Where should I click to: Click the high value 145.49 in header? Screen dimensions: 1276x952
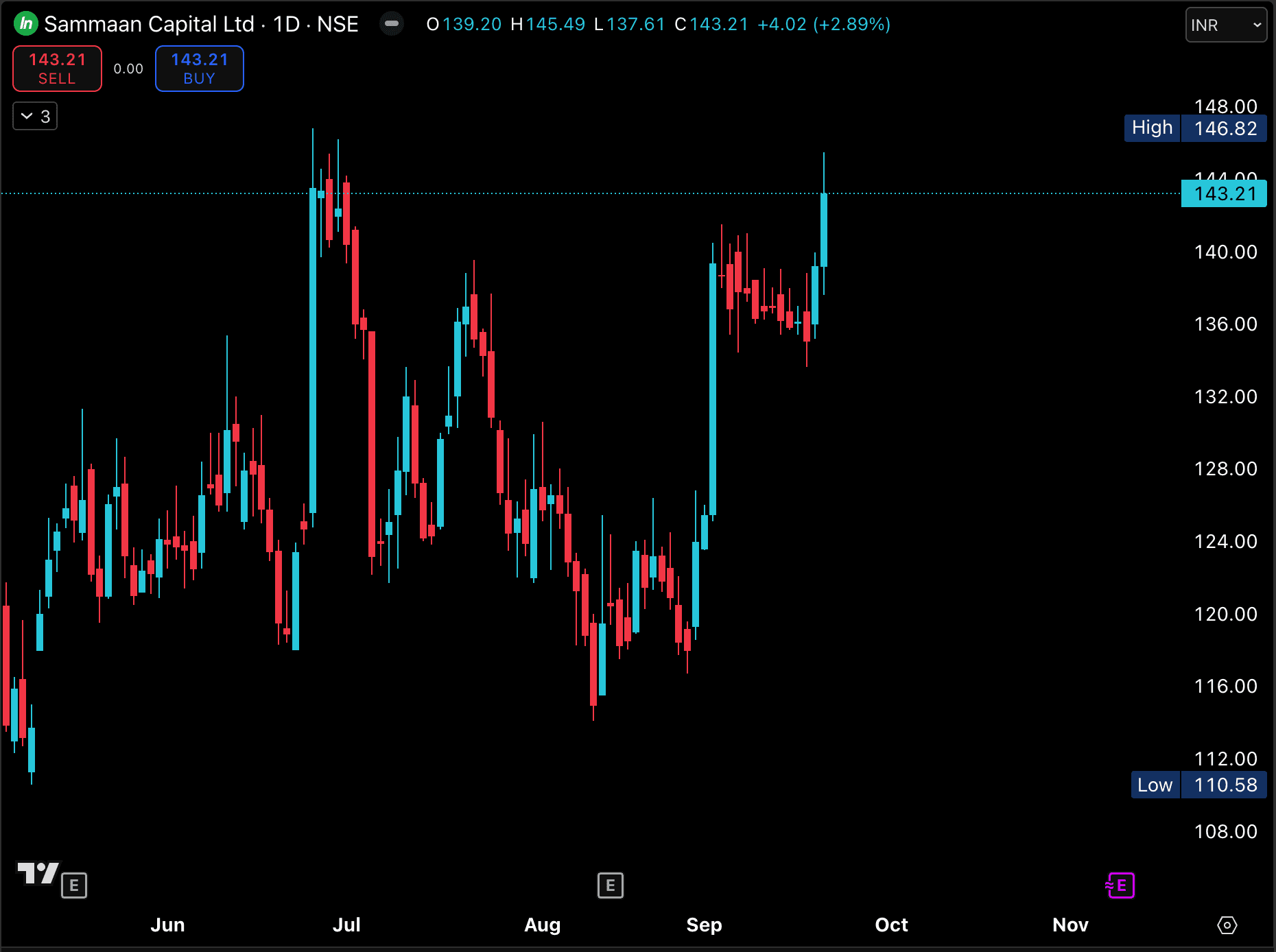pos(556,24)
